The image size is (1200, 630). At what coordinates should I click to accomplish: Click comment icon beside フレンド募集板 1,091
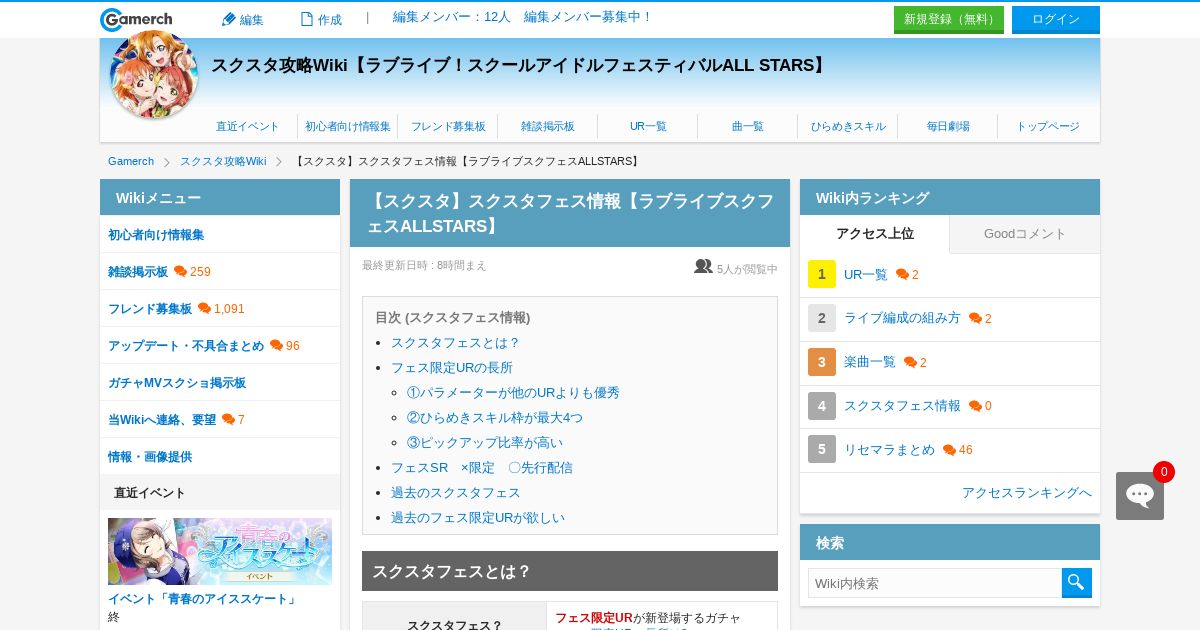click(204, 308)
